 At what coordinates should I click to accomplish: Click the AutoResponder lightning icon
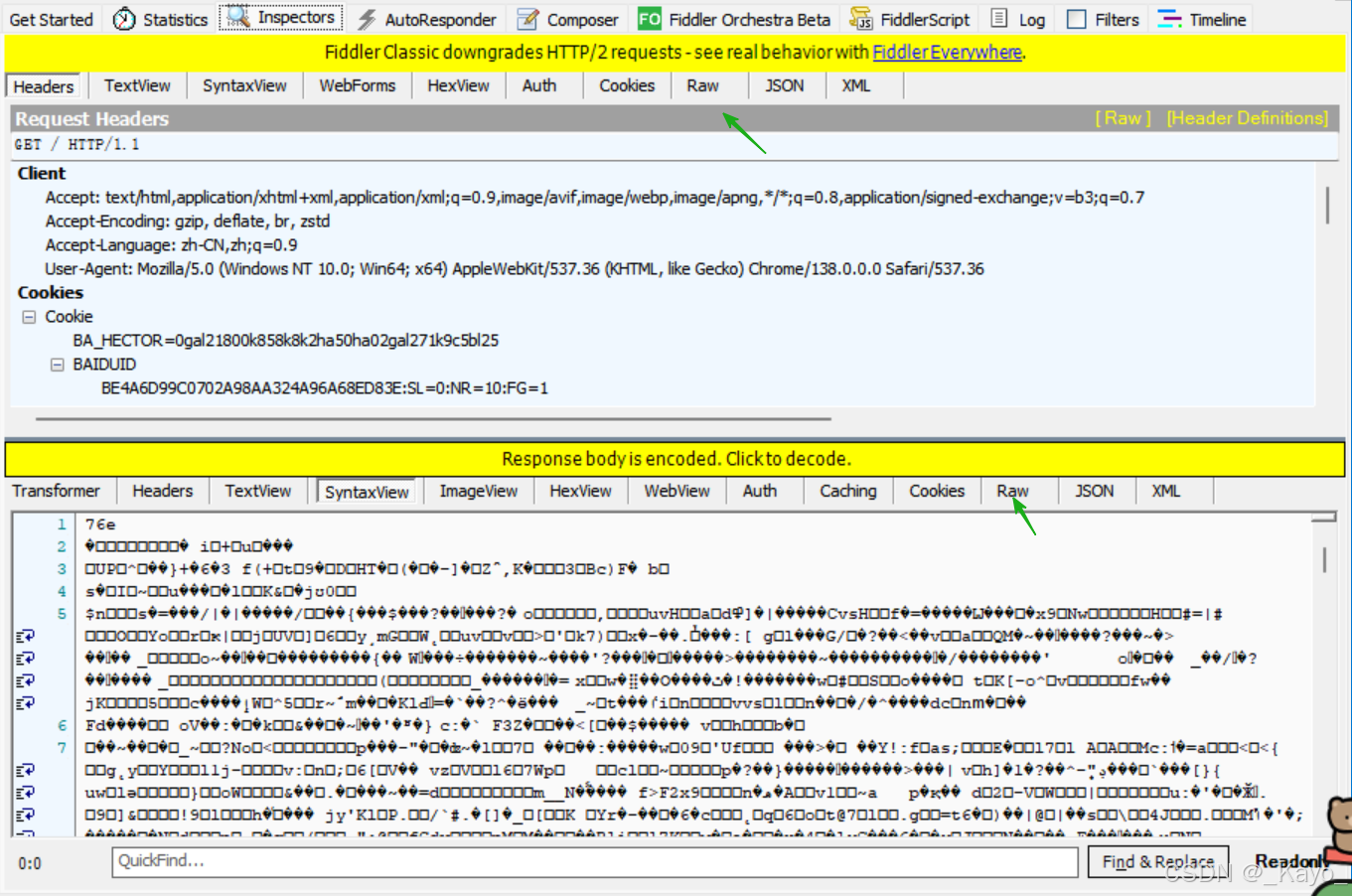coord(367,19)
